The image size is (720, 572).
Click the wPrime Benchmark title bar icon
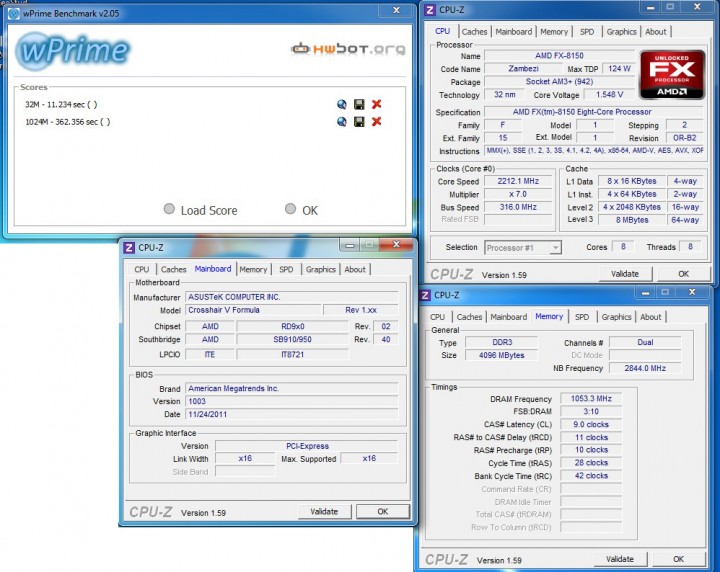pos(14,14)
